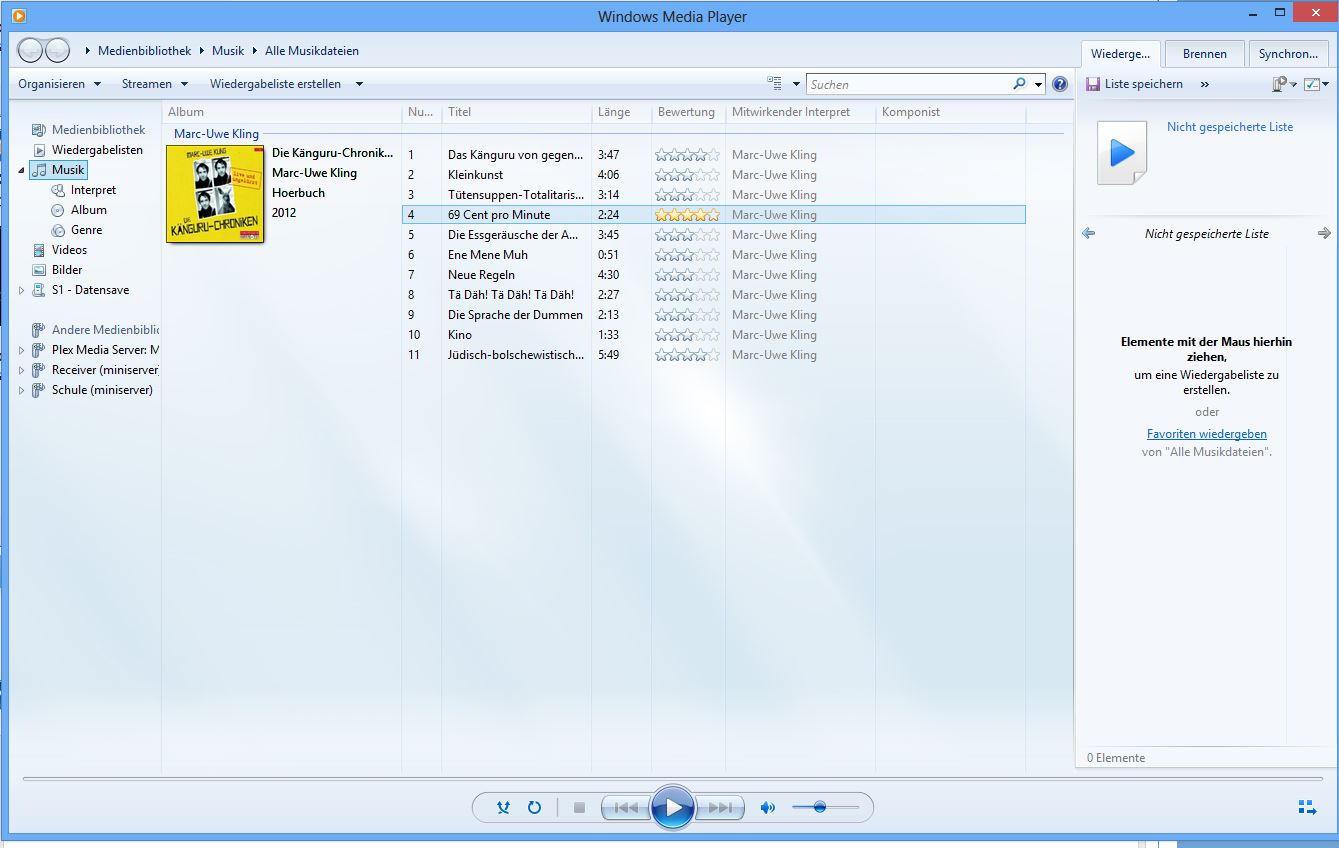This screenshot has width=1339, height=848.
Task: Skip to the next track
Action: [720, 807]
